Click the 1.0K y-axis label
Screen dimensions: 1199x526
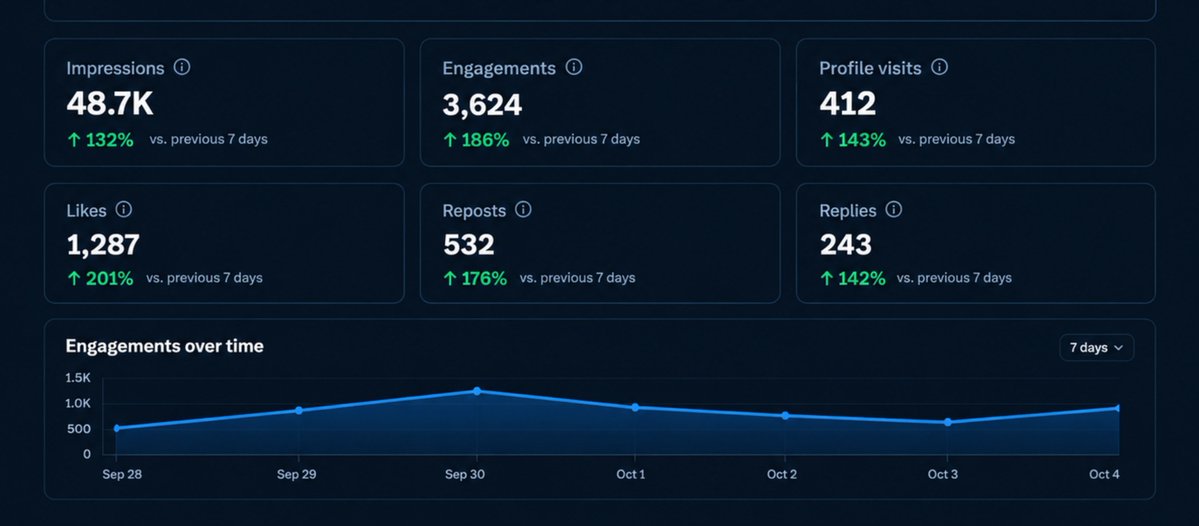pos(78,403)
